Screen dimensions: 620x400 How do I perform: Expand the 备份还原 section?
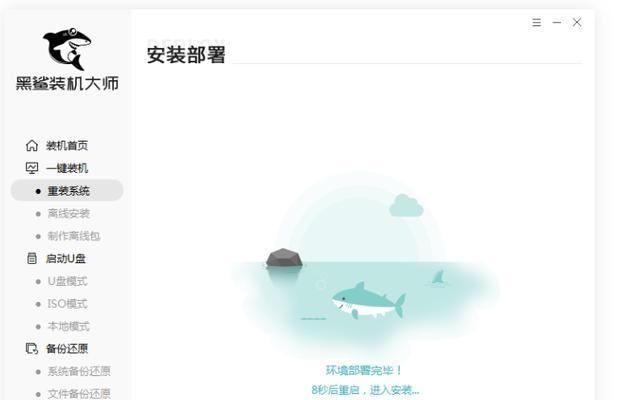pyautogui.click(x=67, y=349)
